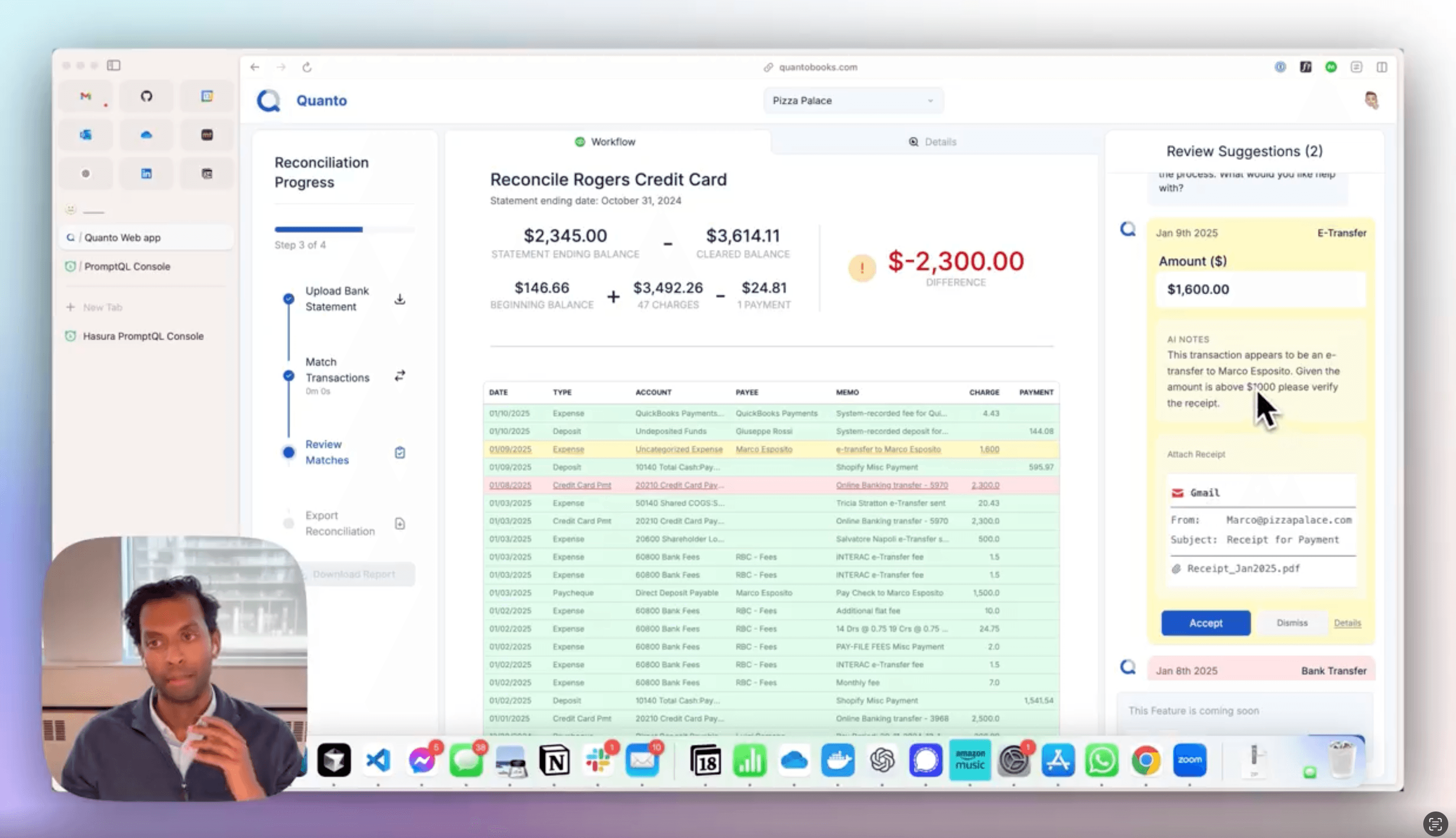Click the green browser extension icon
Screen dimensions: 1456x838
click(1331, 67)
